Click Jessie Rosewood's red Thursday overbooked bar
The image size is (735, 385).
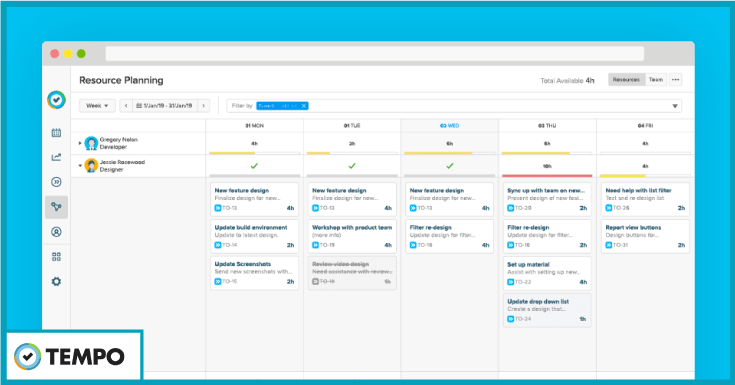tap(547, 175)
